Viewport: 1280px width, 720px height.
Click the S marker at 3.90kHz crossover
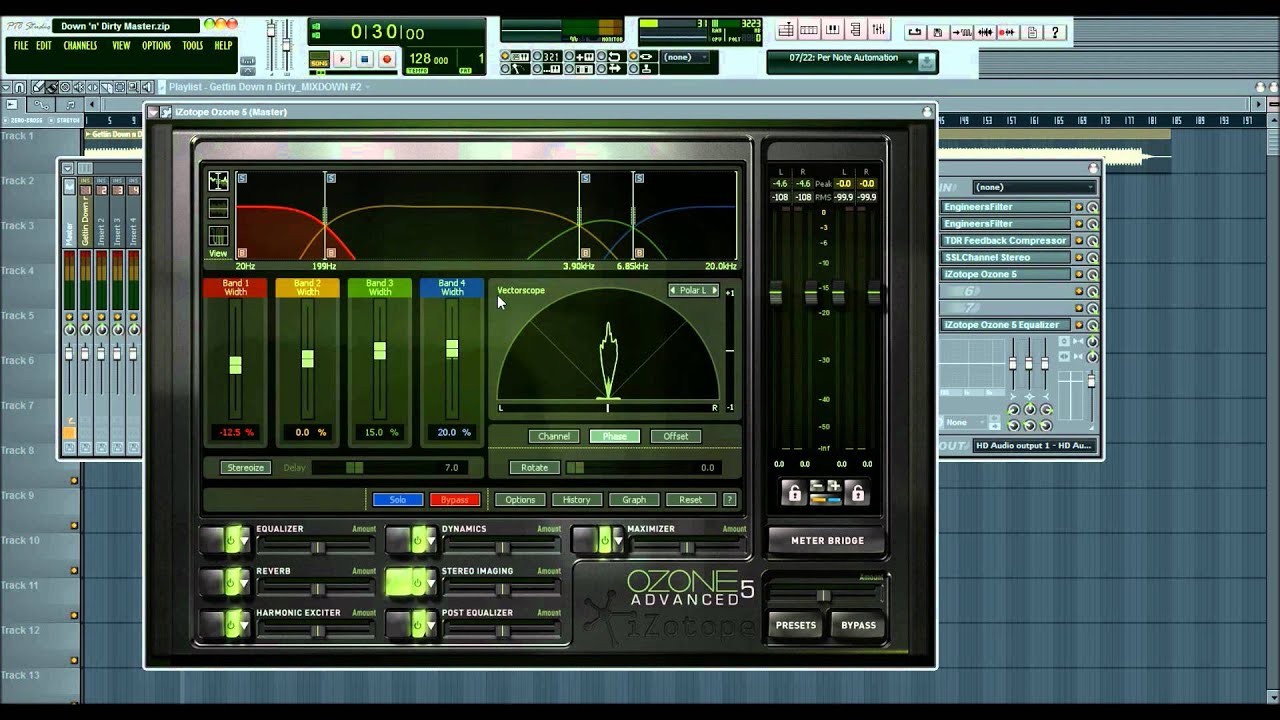(585, 178)
